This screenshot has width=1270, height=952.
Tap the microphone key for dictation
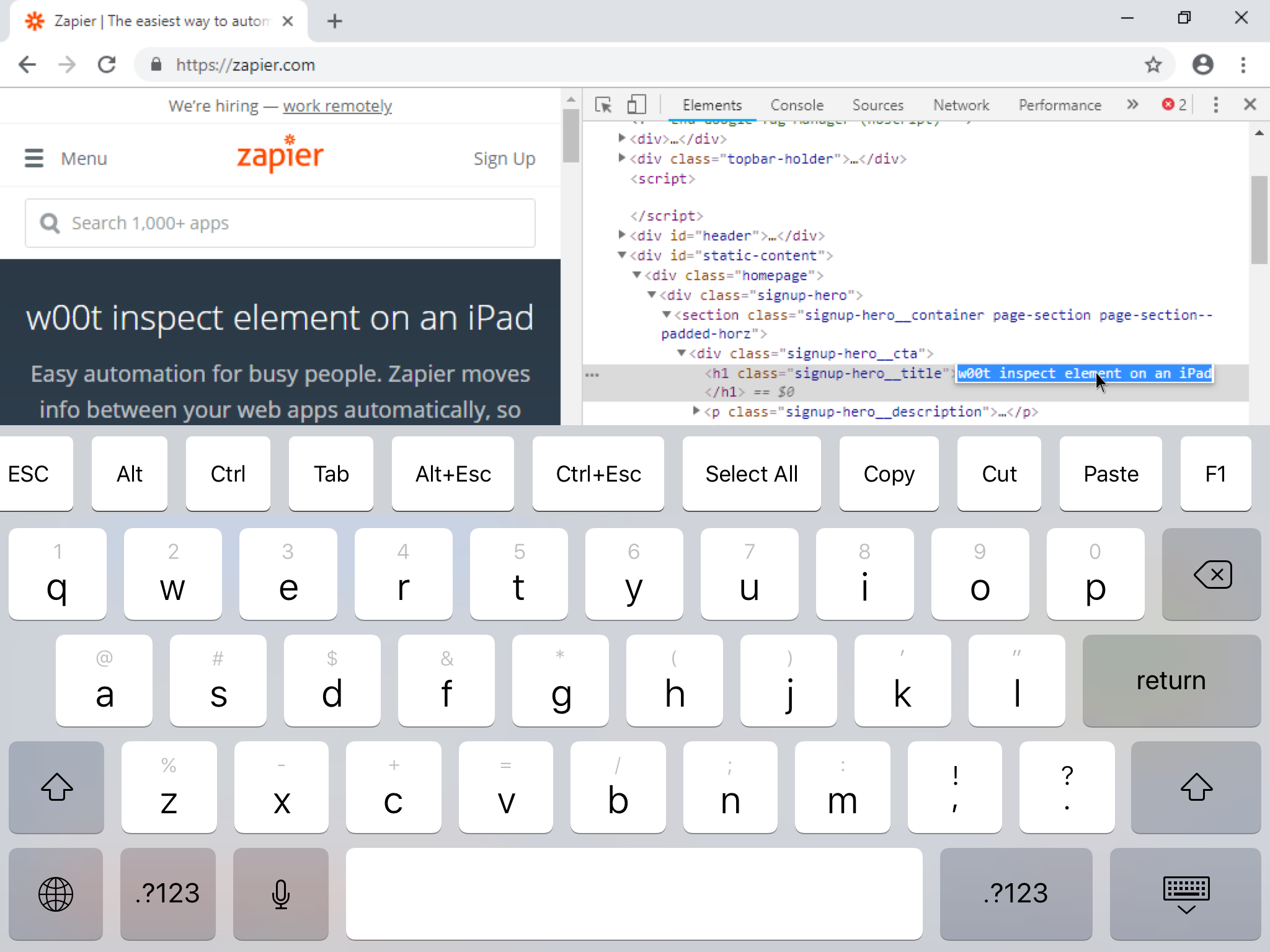280,894
